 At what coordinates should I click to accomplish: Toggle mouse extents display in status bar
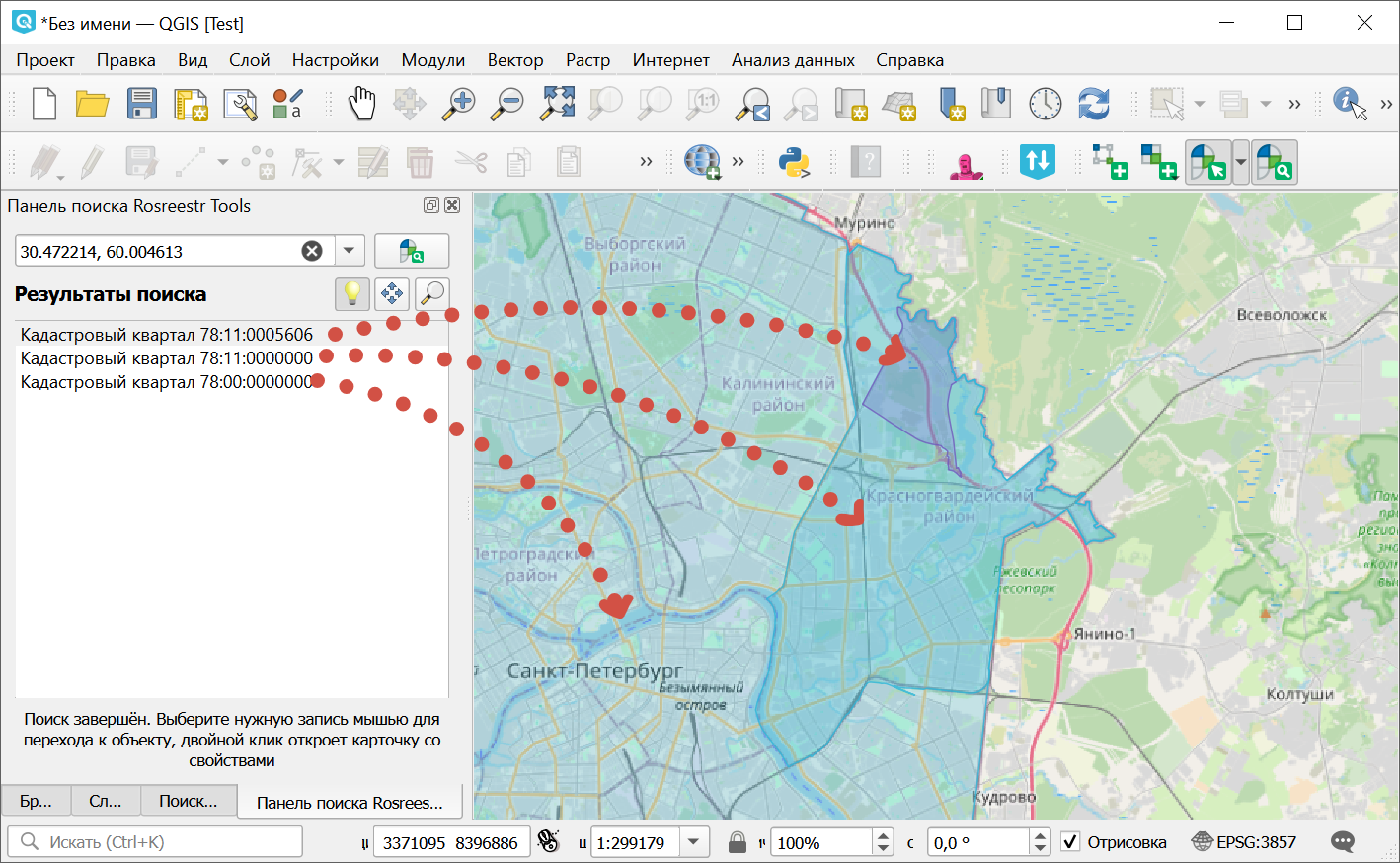pos(548,842)
